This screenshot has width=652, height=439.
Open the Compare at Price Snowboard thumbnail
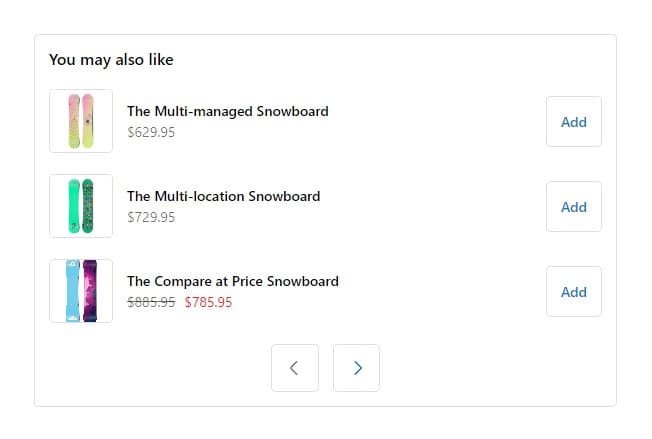pos(81,291)
